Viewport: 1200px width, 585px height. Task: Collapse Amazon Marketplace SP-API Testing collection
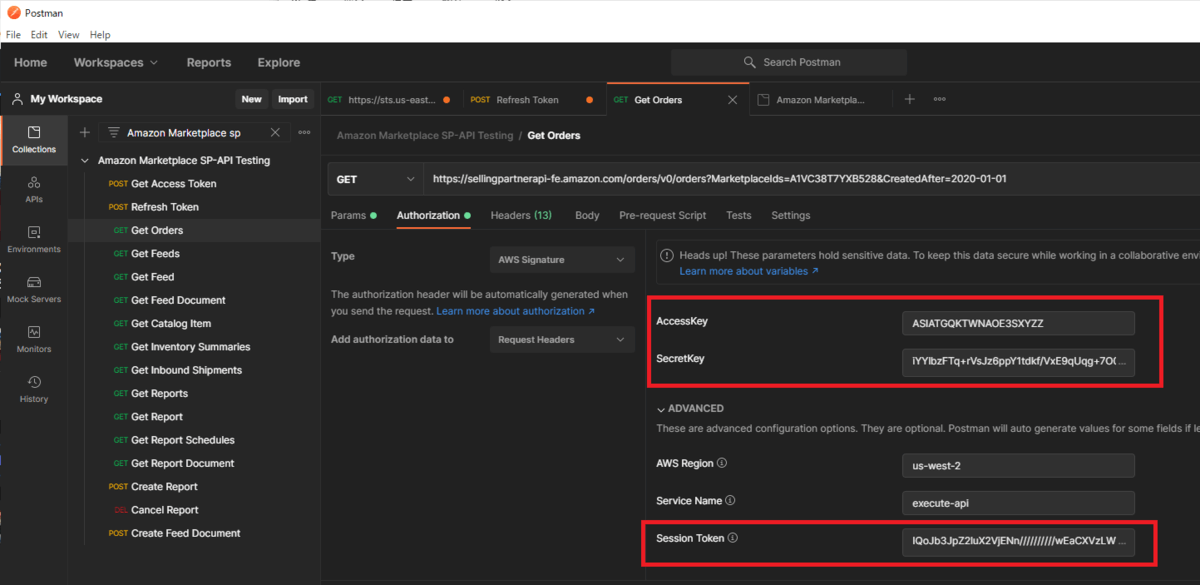click(x=85, y=161)
